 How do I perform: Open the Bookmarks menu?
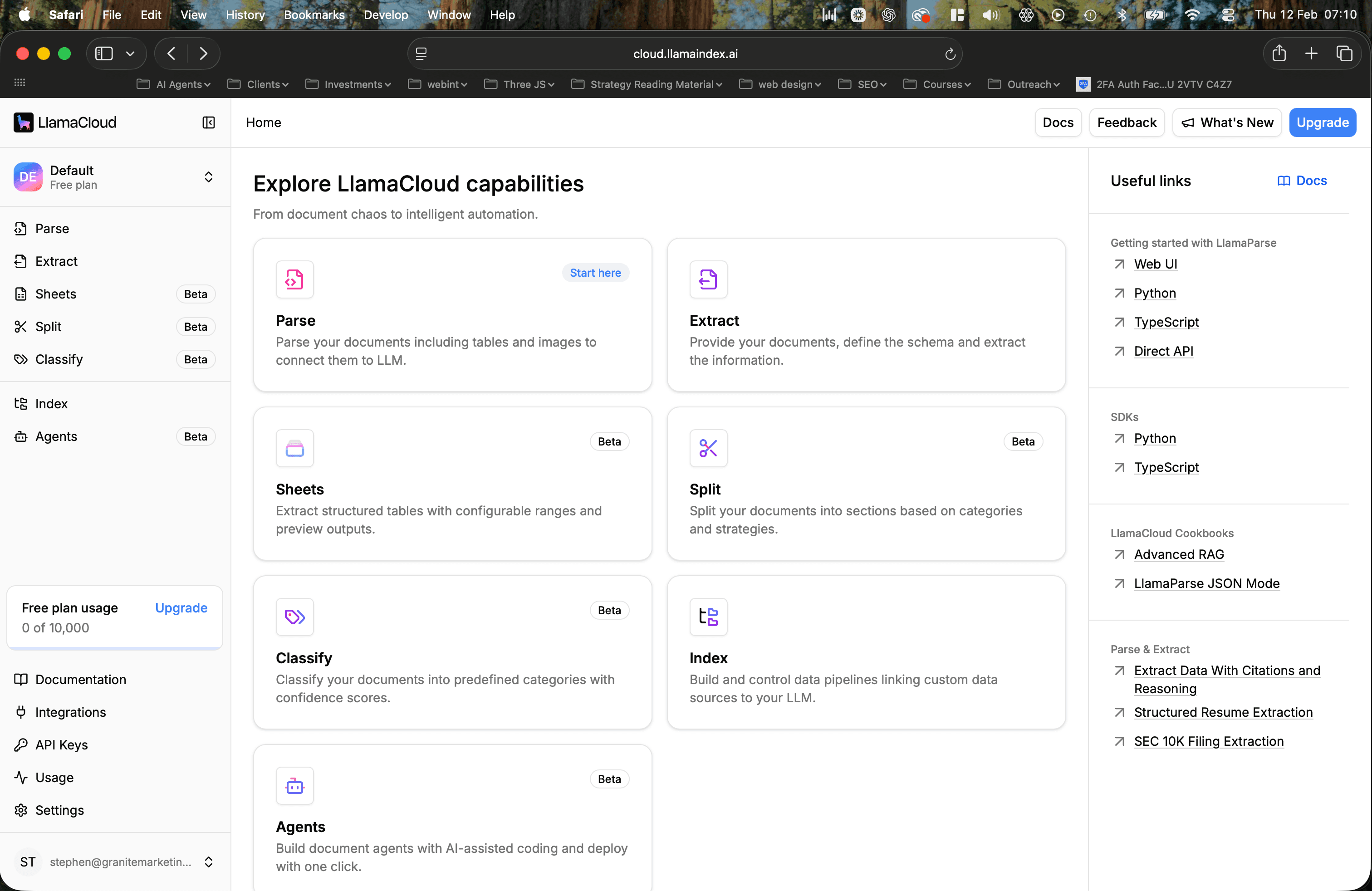(314, 15)
